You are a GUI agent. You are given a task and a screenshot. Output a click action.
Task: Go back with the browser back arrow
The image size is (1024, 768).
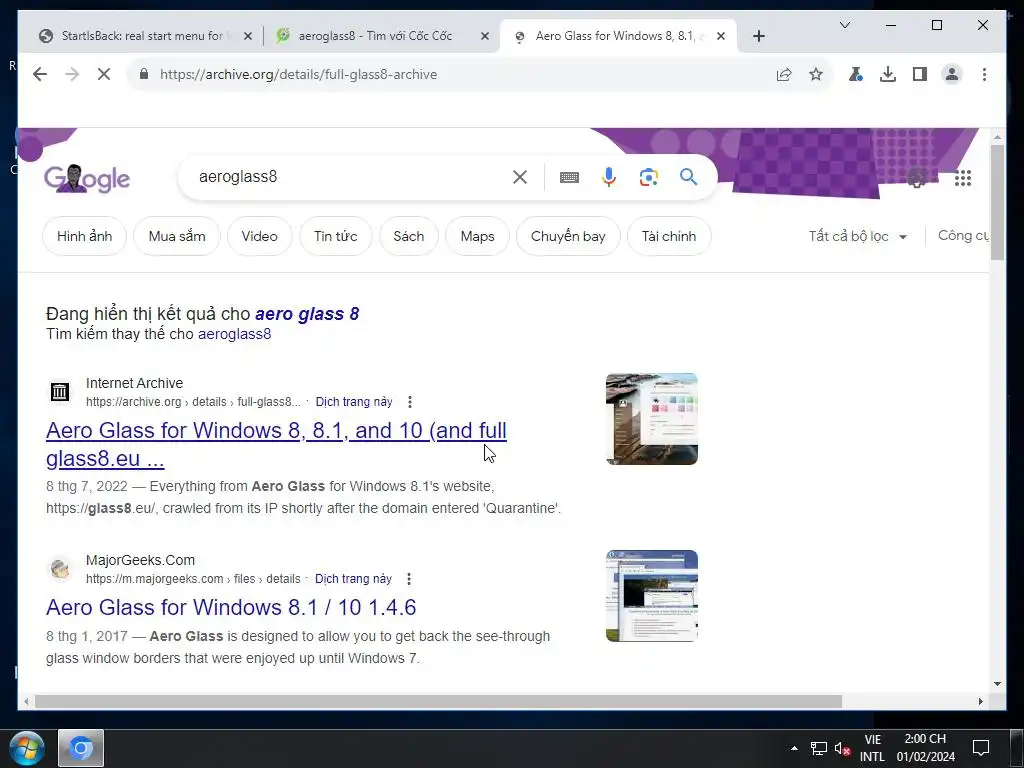(x=40, y=74)
